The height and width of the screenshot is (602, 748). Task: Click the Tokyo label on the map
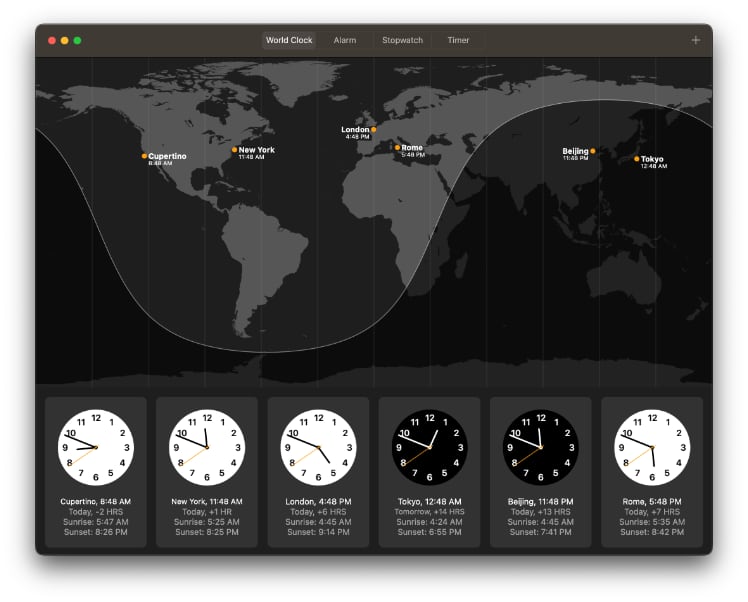point(652,159)
